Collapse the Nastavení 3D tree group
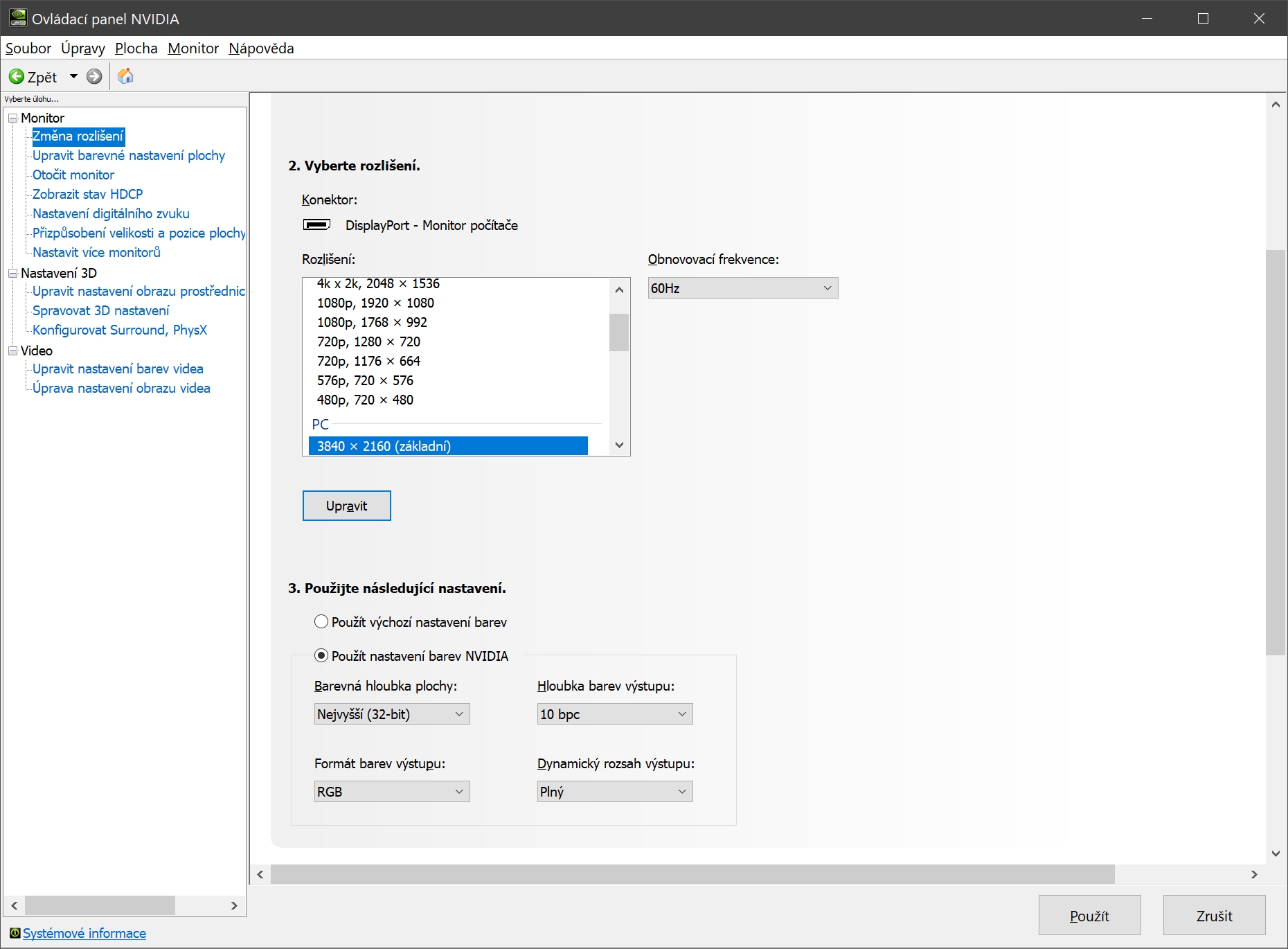The image size is (1288, 949). pyautogui.click(x=12, y=273)
